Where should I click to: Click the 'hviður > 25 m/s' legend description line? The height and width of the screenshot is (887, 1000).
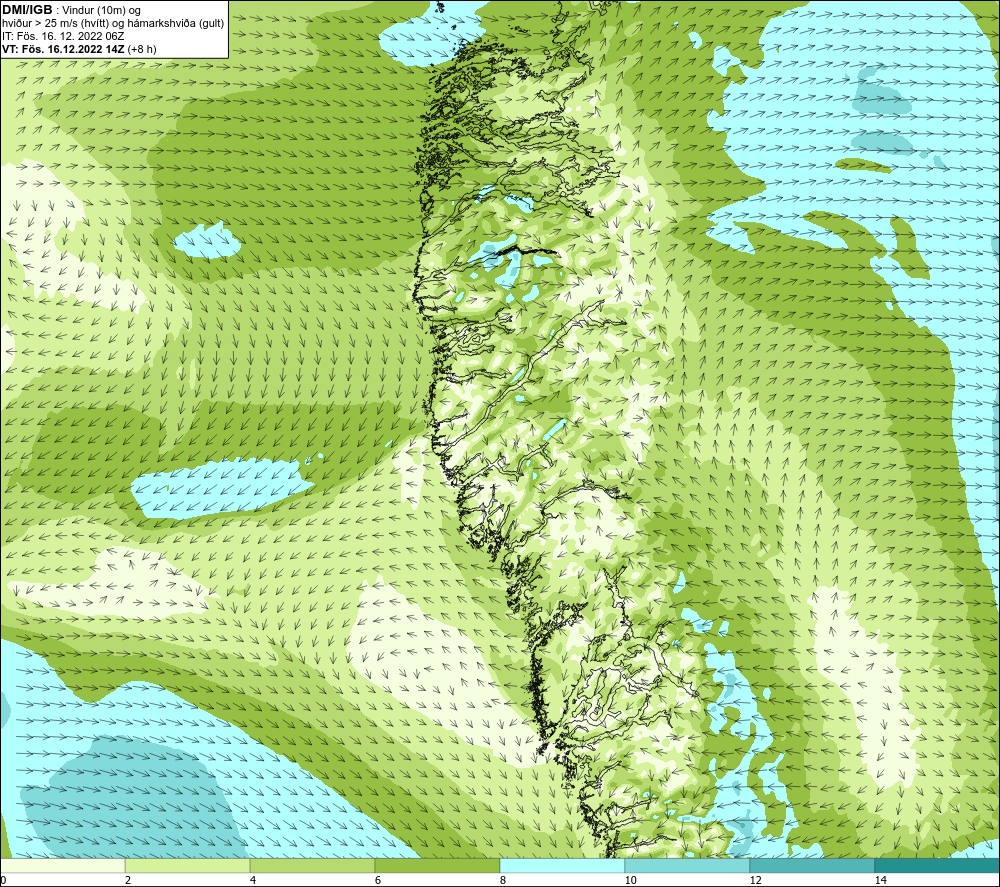(x=113, y=24)
